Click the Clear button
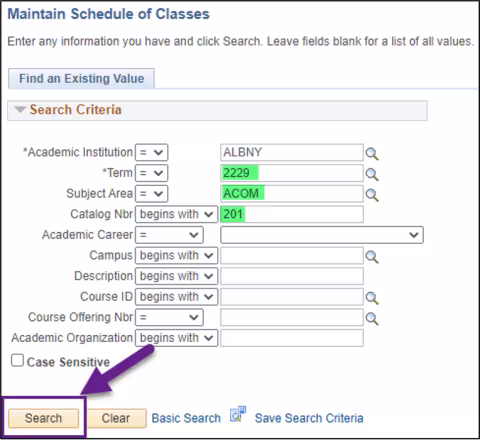This screenshot has width=480, height=440. (116, 418)
